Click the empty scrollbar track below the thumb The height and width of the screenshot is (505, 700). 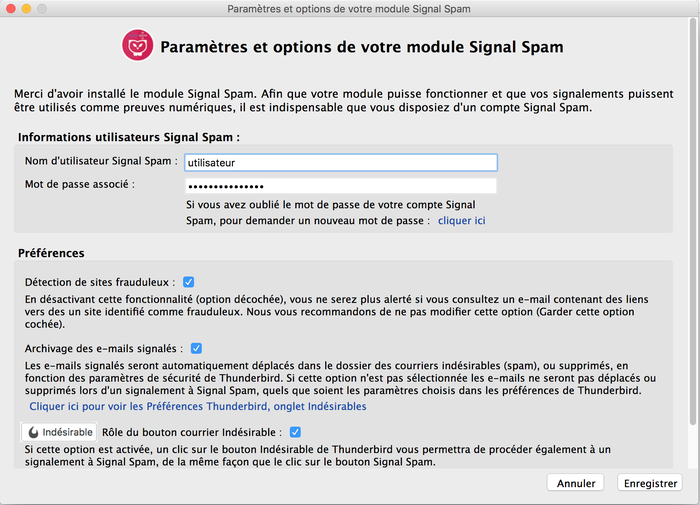pos(692,447)
